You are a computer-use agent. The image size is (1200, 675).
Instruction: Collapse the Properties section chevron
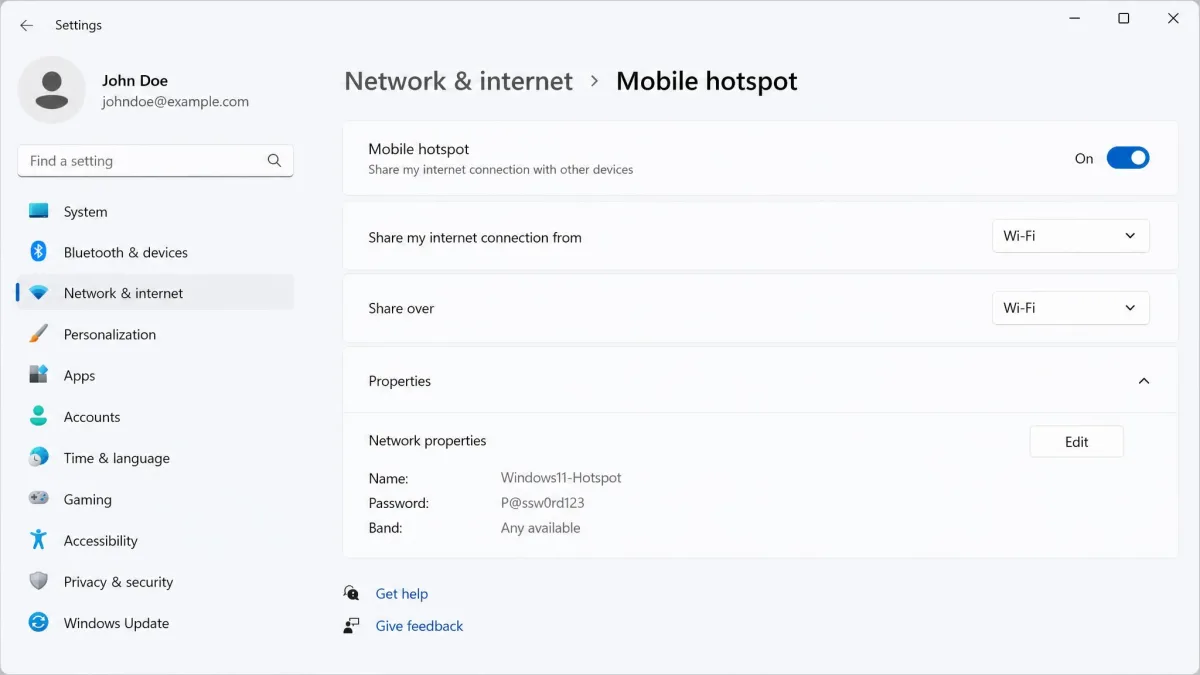click(1144, 381)
